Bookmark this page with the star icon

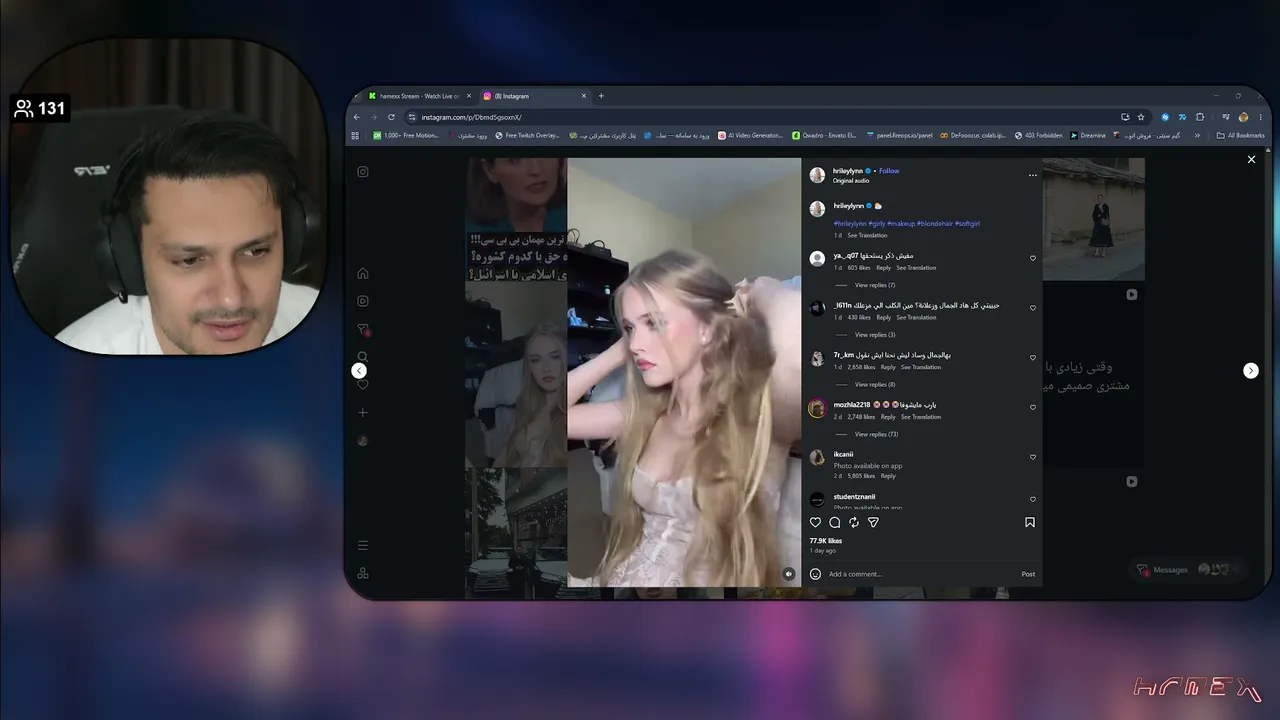click(x=1141, y=117)
